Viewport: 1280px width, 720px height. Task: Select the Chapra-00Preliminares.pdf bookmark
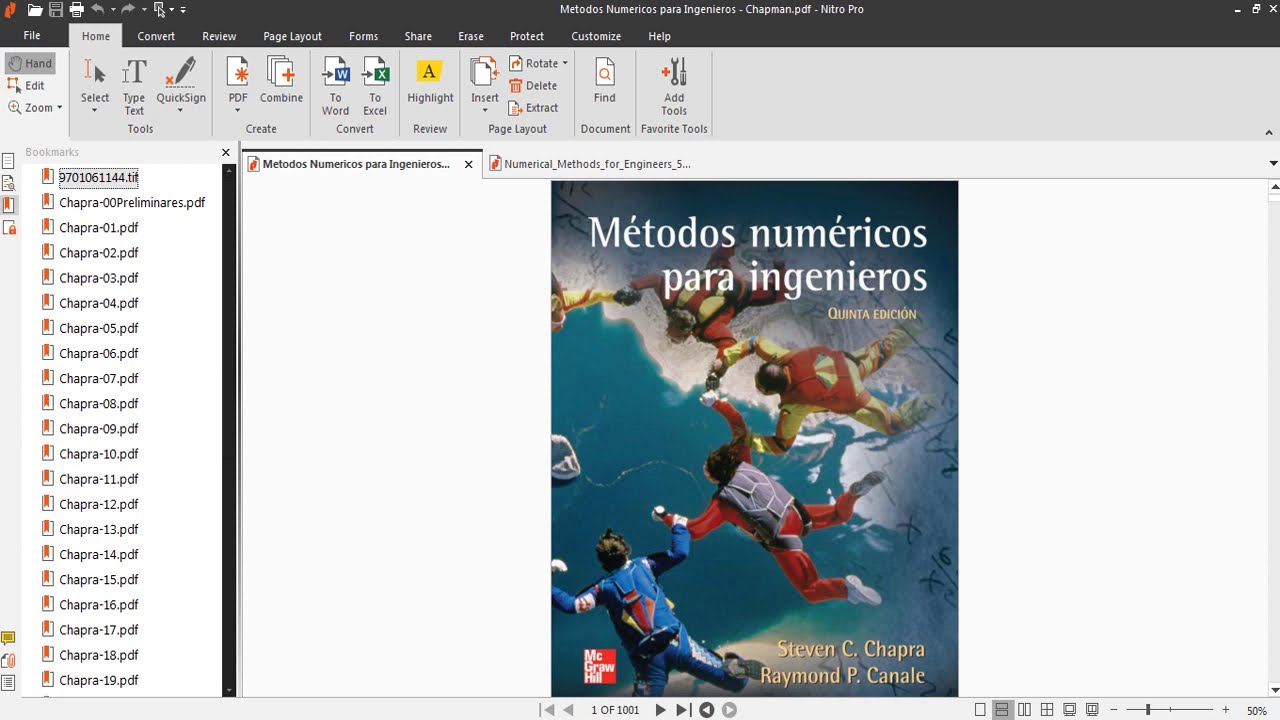pos(132,202)
